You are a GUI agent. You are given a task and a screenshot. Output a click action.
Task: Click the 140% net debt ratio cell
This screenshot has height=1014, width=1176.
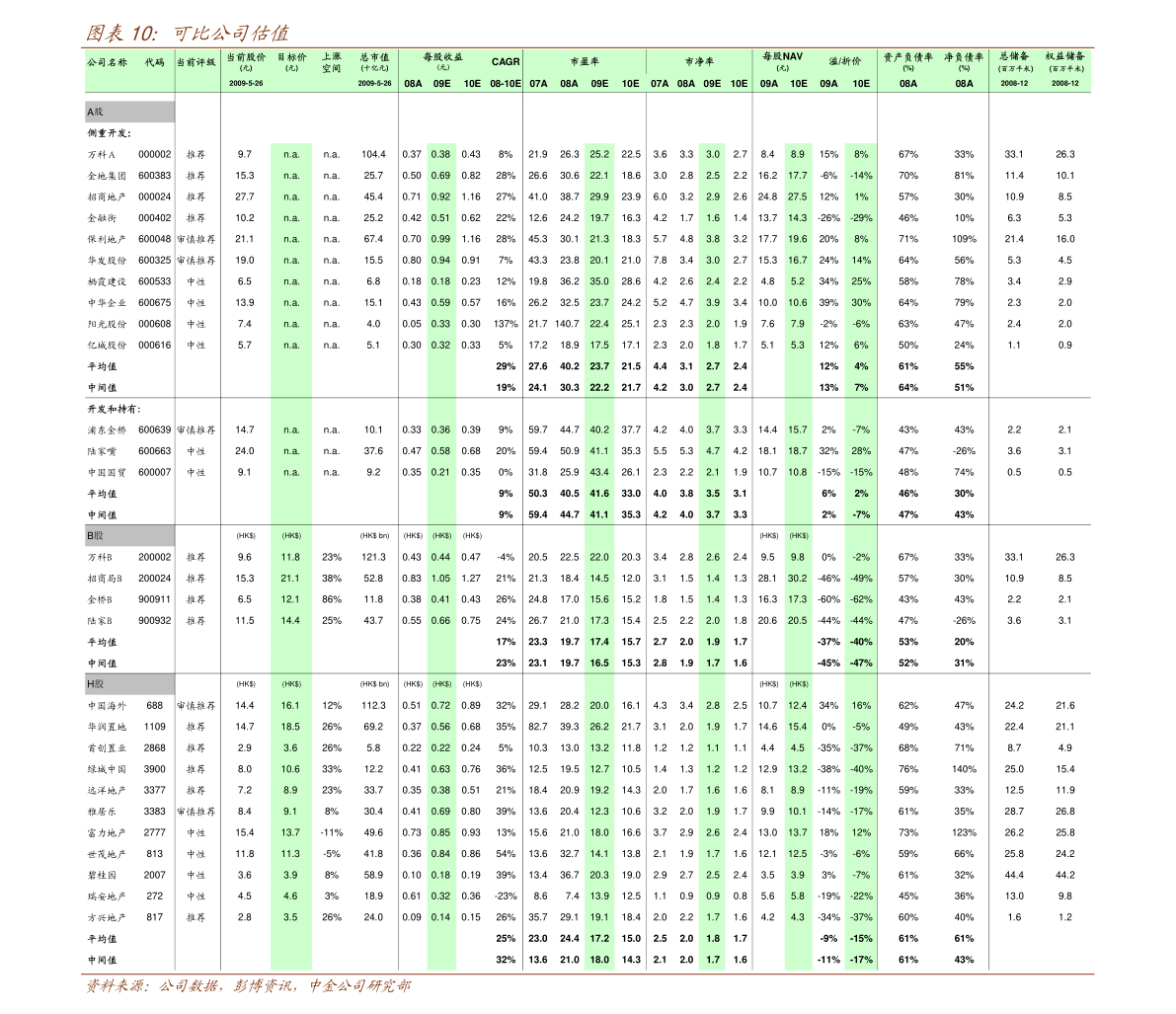pyautogui.click(x=964, y=769)
